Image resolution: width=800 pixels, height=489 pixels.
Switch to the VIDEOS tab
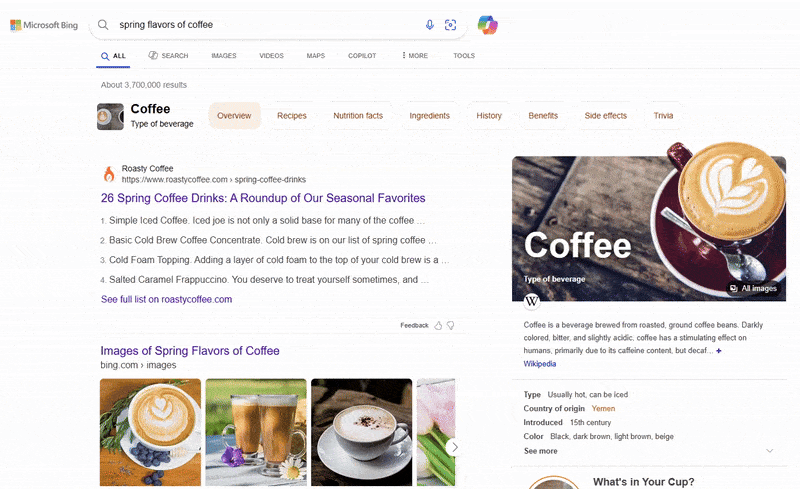coord(271,55)
